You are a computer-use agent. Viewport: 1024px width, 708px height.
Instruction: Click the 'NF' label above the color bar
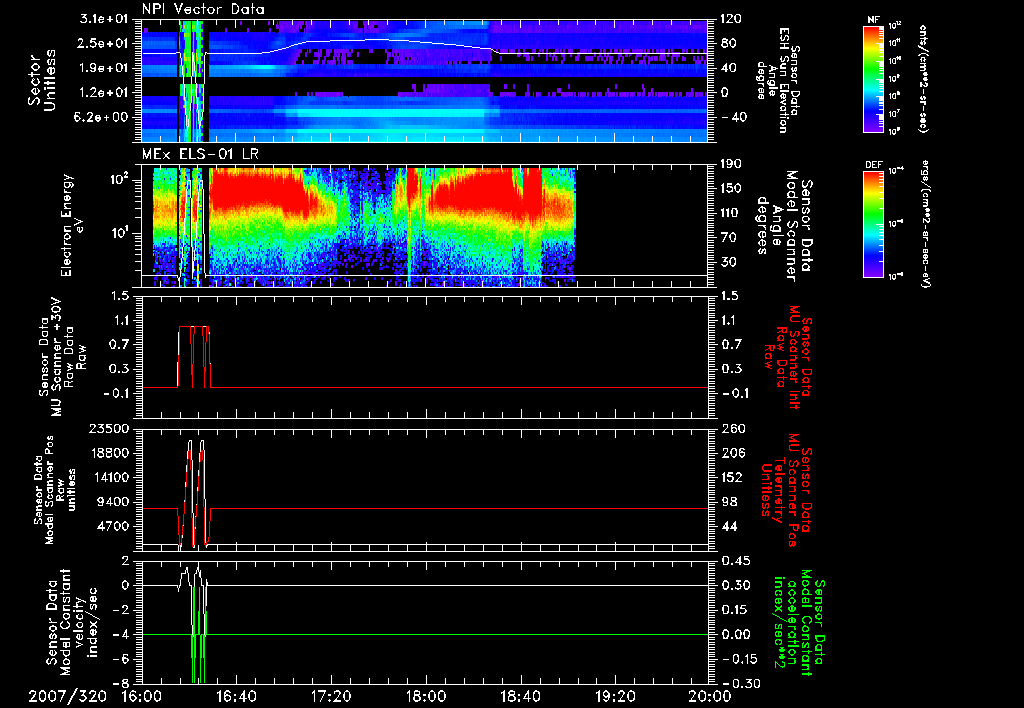coord(873,20)
